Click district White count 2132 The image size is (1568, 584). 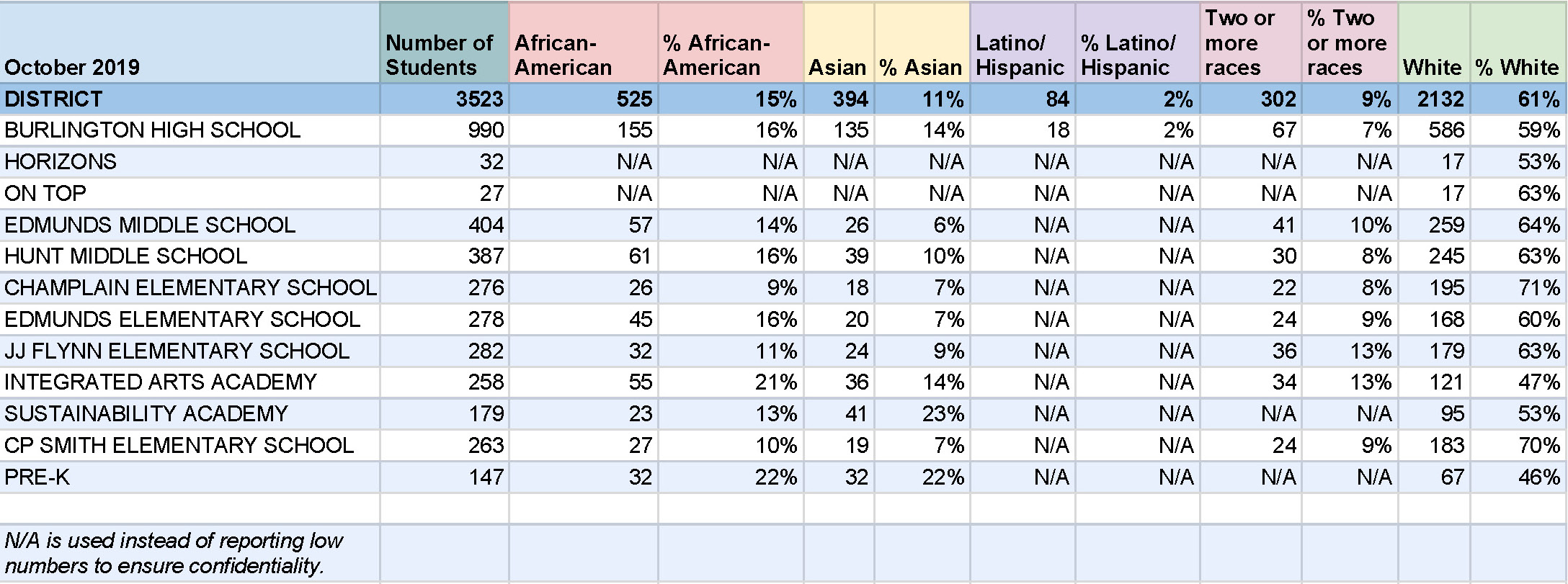[x=1434, y=99]
